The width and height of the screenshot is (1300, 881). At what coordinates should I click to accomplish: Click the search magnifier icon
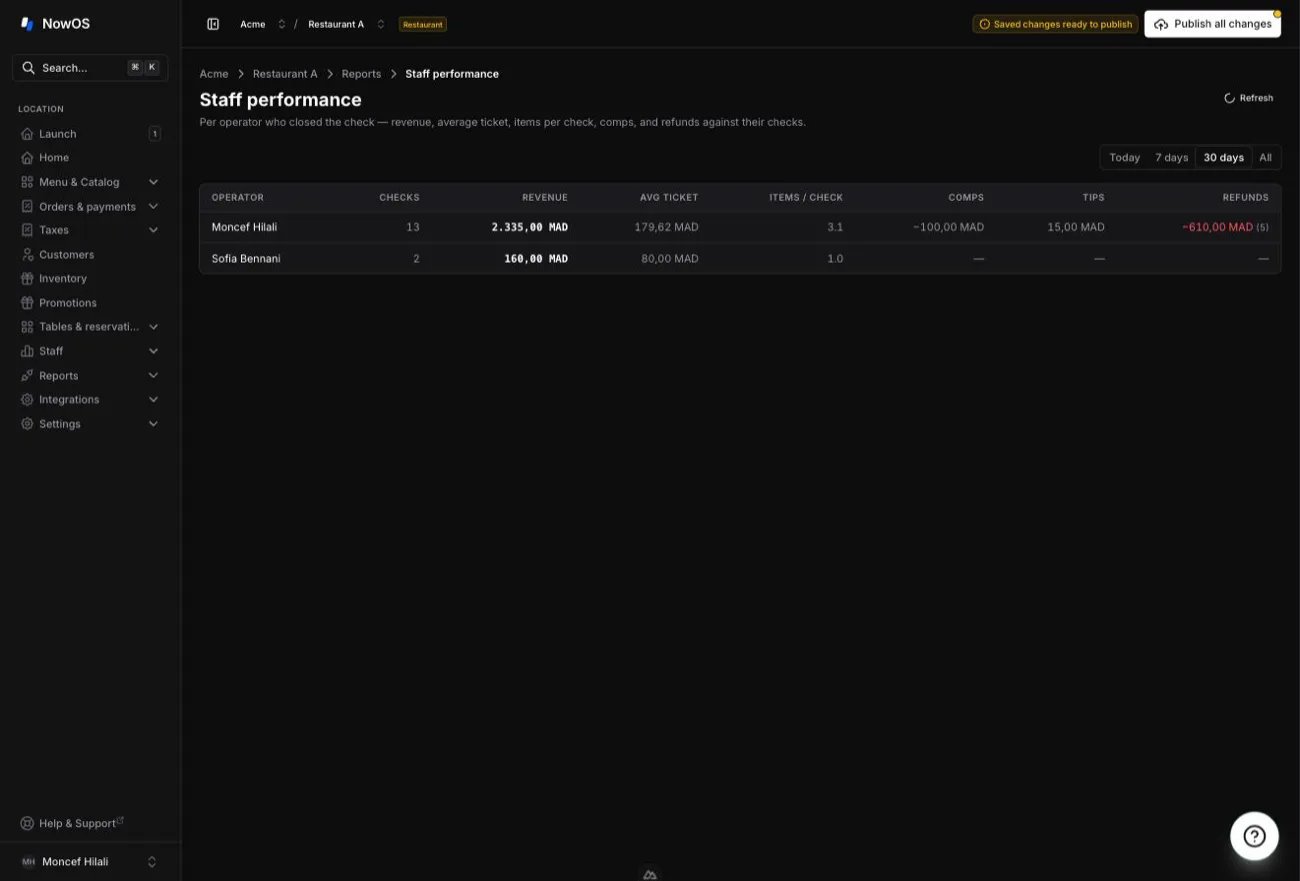[x=28, y=68]
